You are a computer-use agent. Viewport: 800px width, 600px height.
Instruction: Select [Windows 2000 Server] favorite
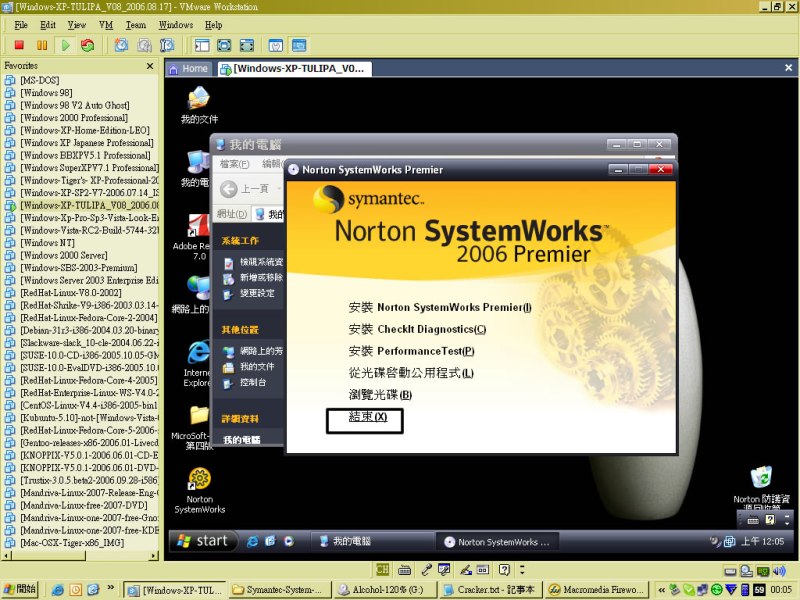click(64, 255)
